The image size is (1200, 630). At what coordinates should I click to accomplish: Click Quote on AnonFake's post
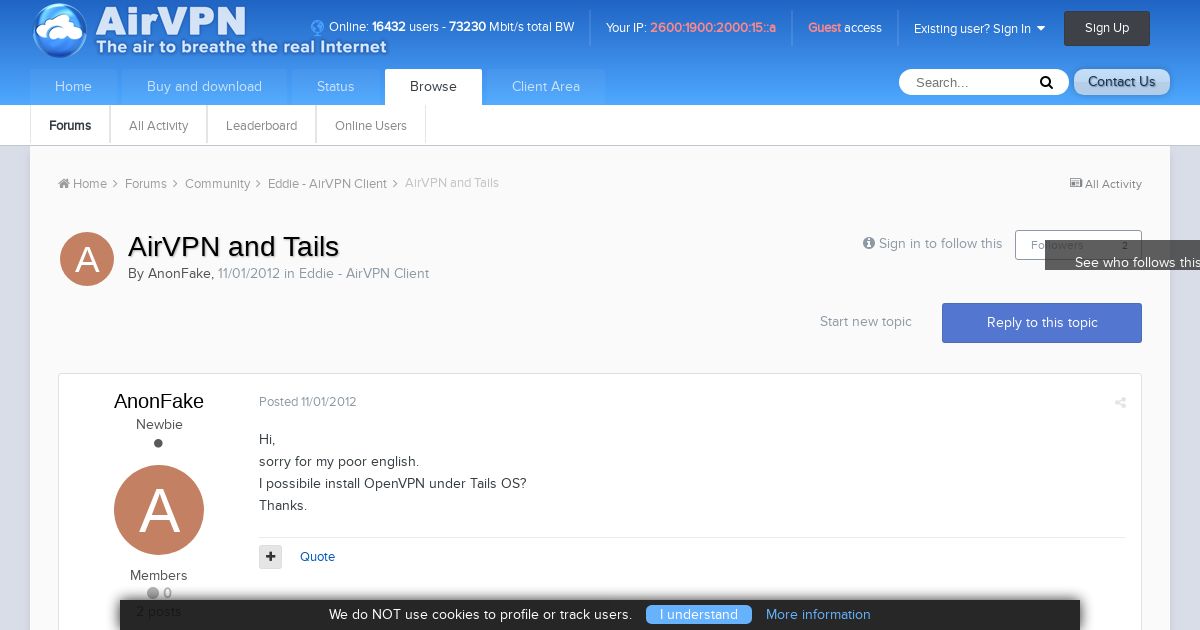[x=317, y=557]
